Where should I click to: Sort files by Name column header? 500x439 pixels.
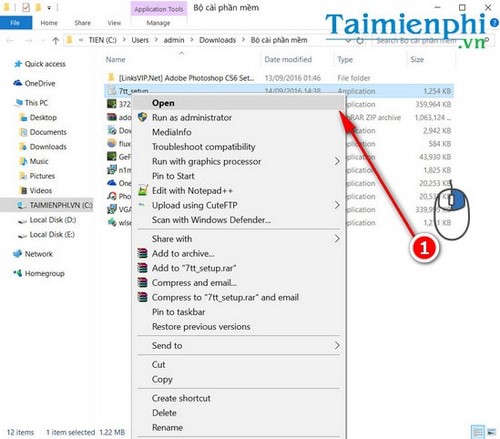[x=115, y=60]
